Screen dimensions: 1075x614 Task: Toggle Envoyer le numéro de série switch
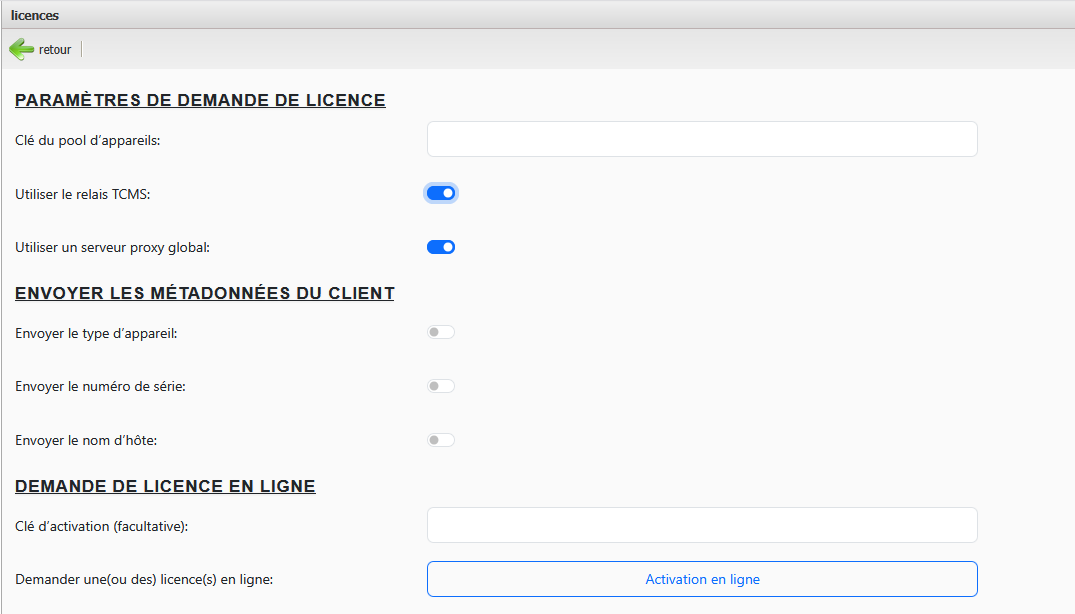click(x=441, y=386)
